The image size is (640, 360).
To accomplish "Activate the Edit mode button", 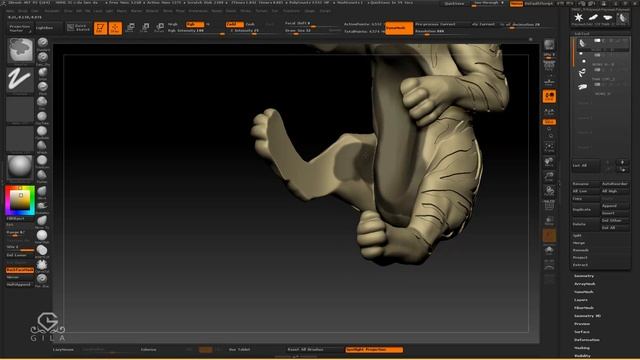I will (x=100, y=28).
